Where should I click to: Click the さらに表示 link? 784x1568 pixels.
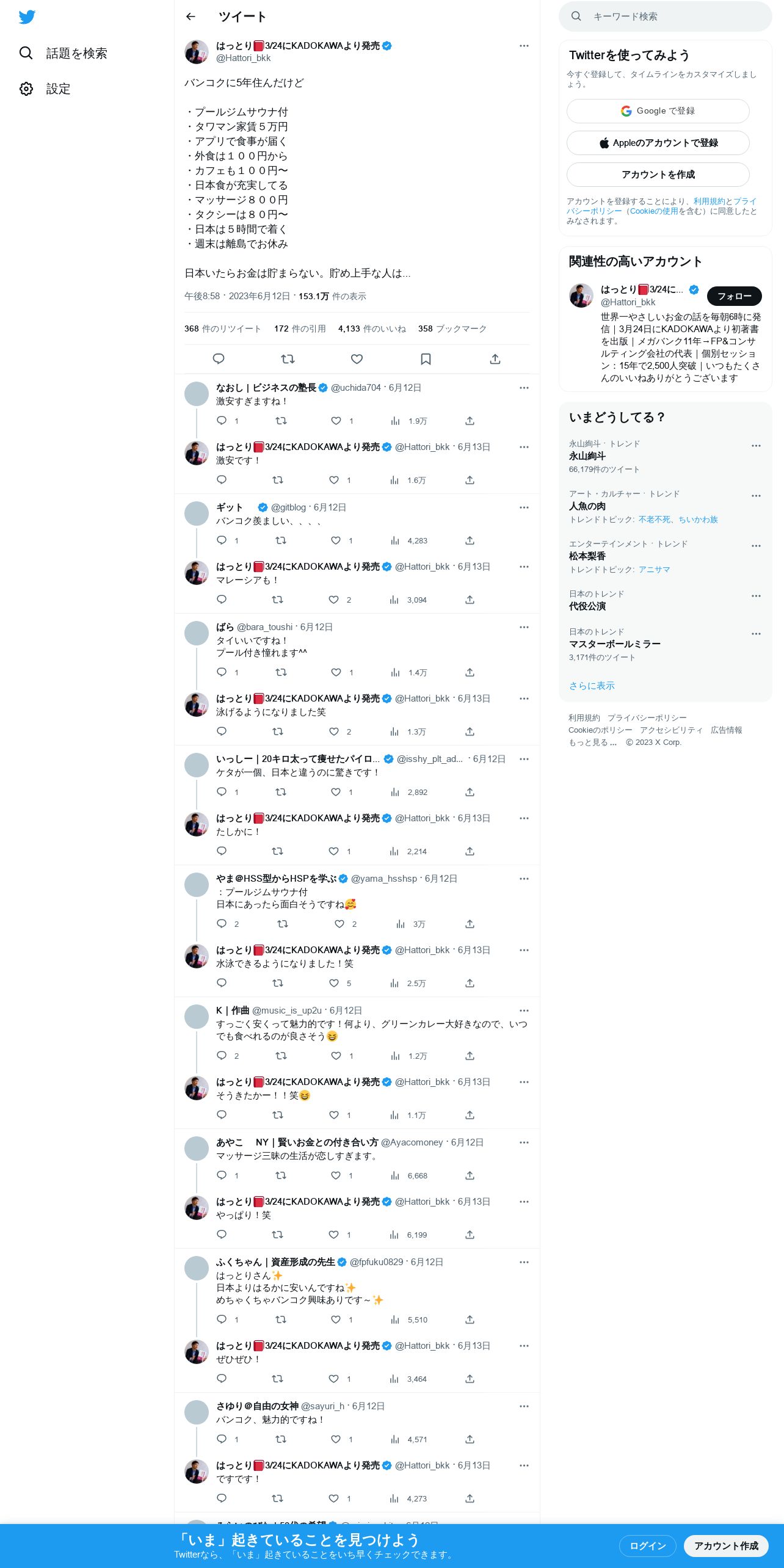coord(592,686)
